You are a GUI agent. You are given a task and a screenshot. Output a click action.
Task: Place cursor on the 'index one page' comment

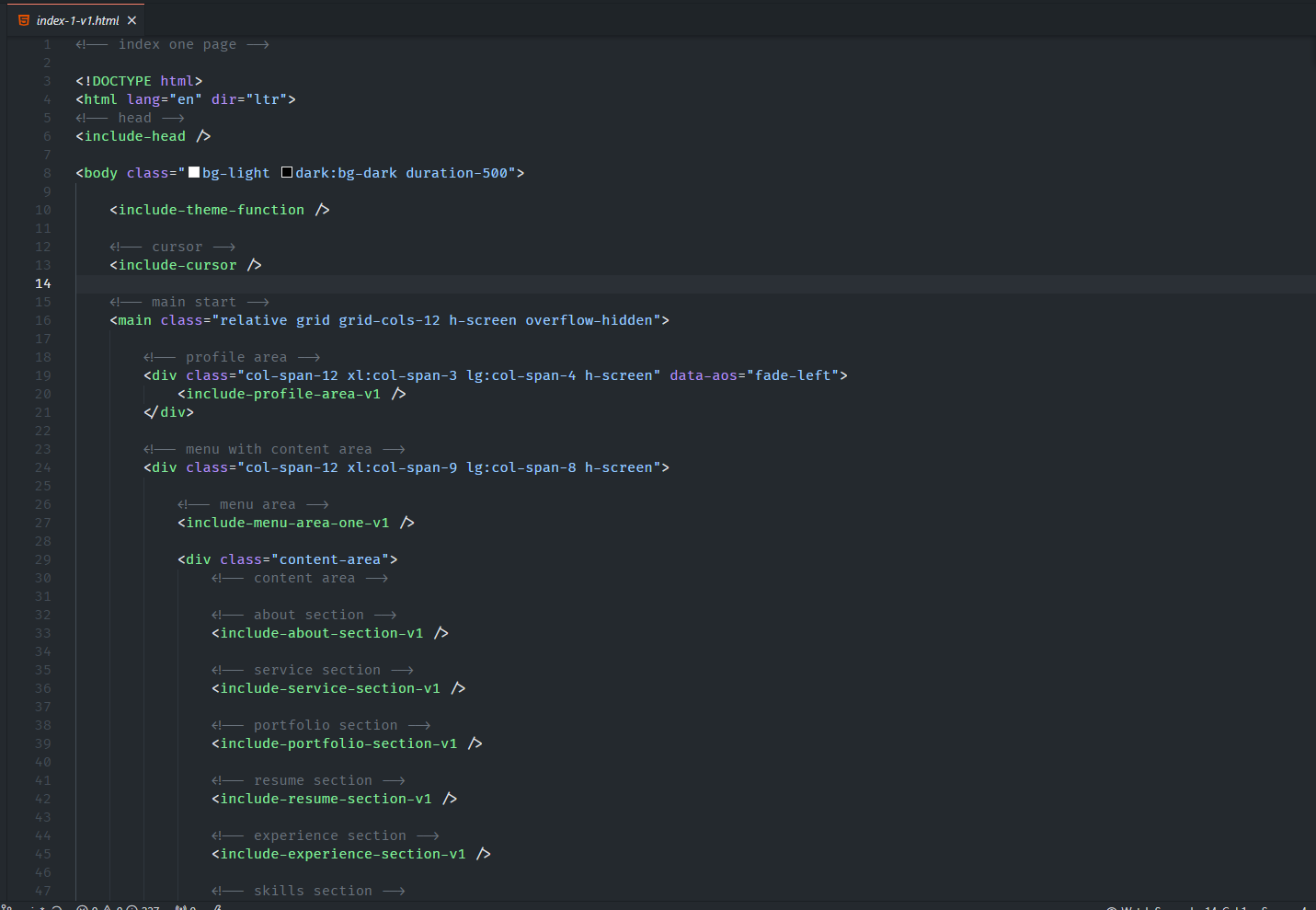[x=172, y=44]
